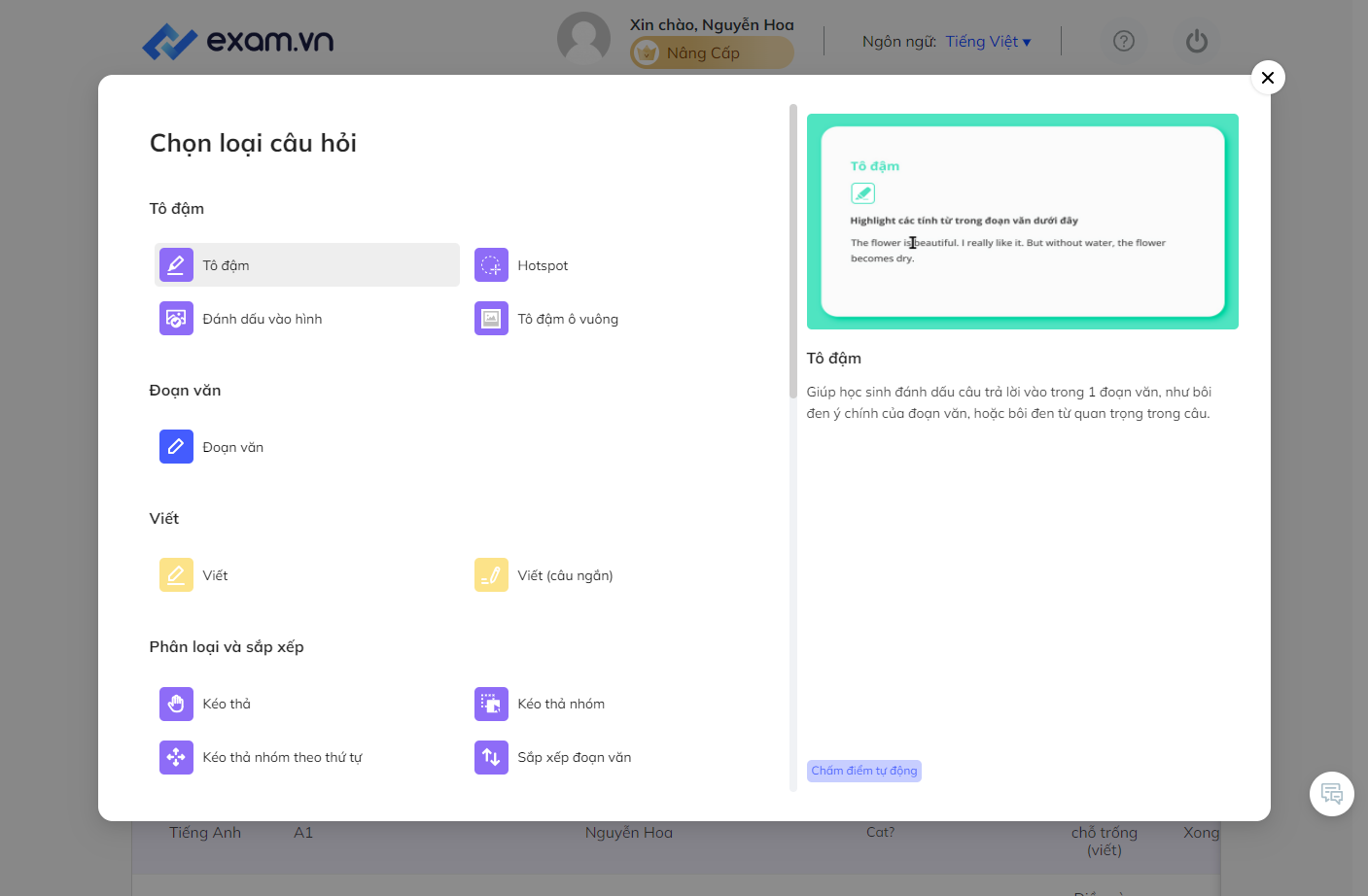Choose the Kéo thả hand icon
Screen dimensions: 1368x896
pyautogui.click(x=176, y=703)
